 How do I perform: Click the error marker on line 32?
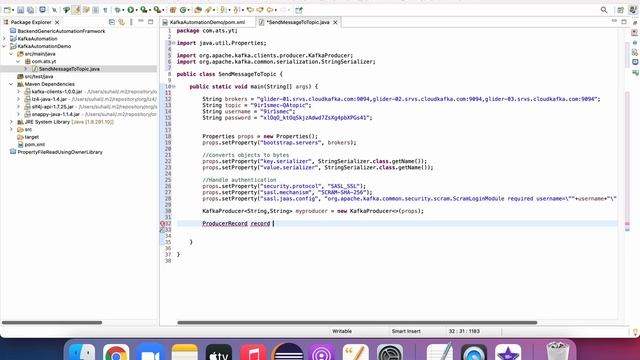162,224
